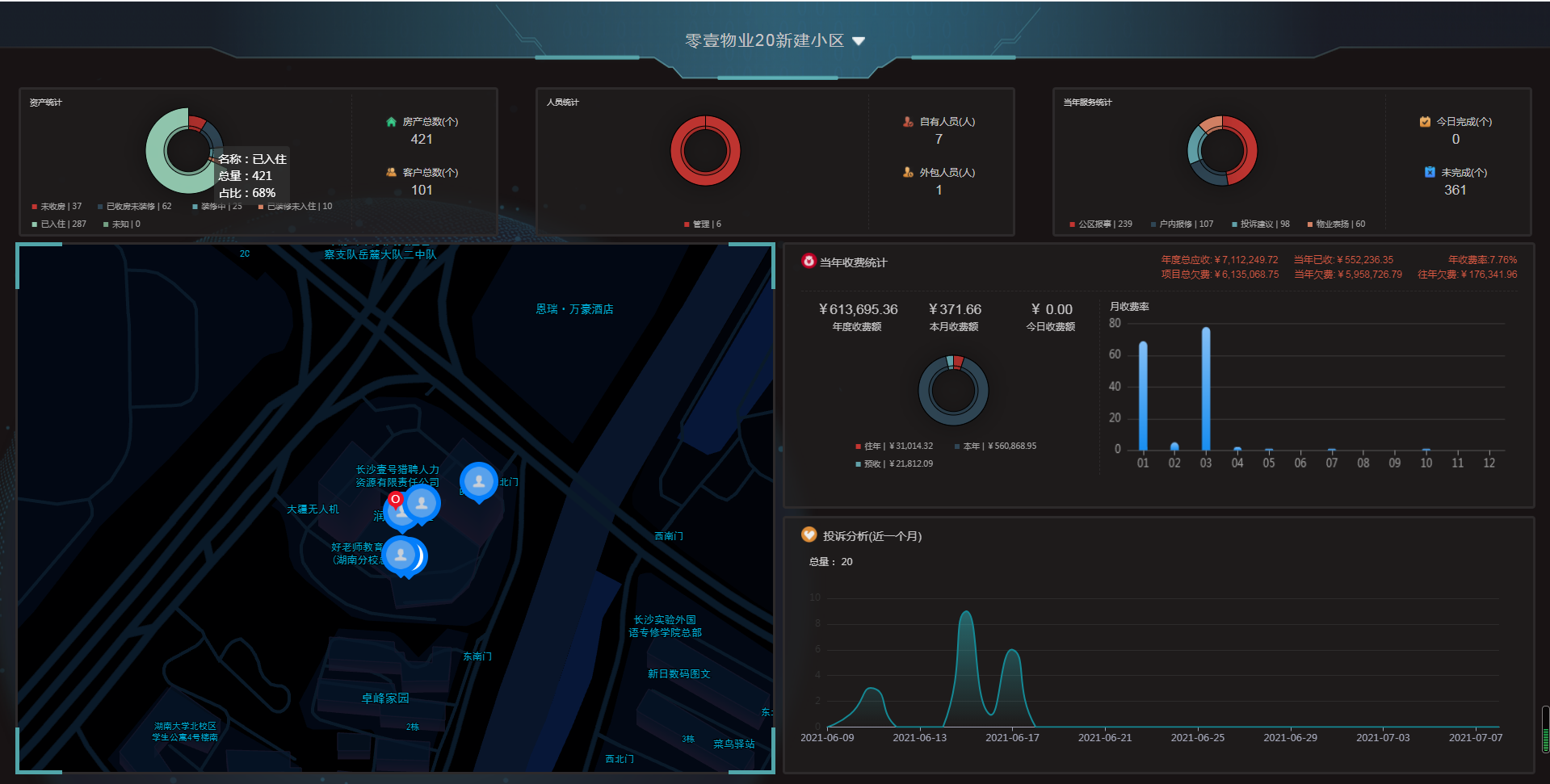Click the 自有人员 person icon
Screen dimensions: 1550x784
908,122
